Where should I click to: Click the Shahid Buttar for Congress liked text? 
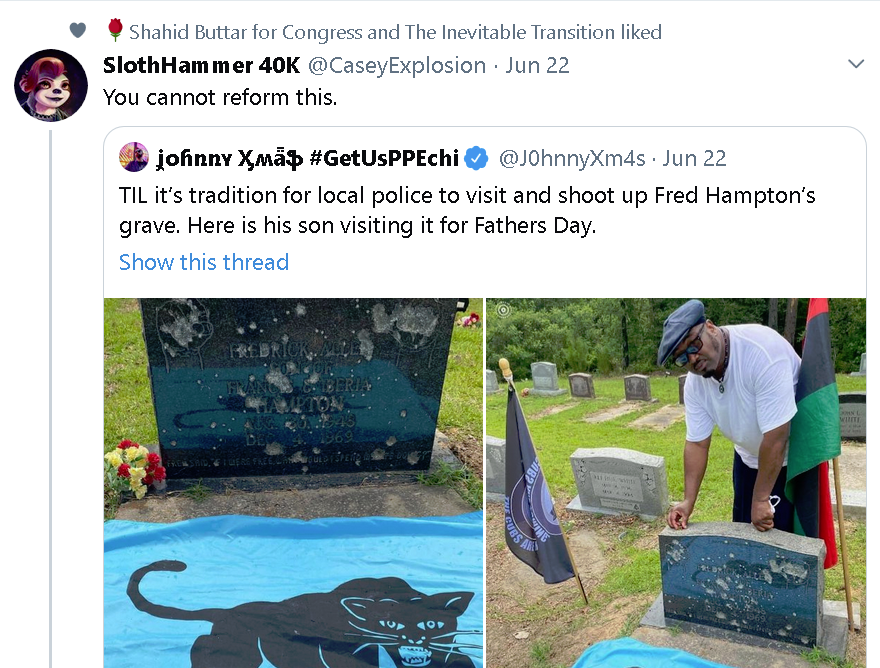[395, 32]
